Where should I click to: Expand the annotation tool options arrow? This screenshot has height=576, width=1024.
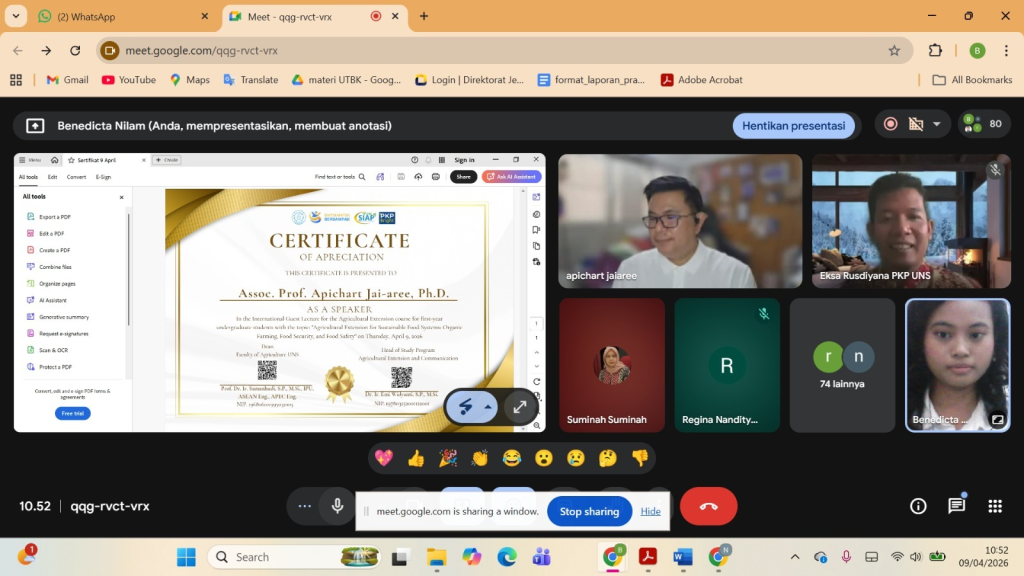(x=488, y=407)
